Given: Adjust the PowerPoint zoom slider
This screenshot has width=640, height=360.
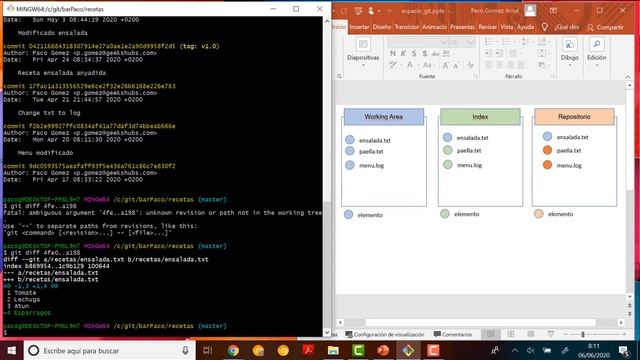Looking at the screenshot, I should [x=583, y=334].
